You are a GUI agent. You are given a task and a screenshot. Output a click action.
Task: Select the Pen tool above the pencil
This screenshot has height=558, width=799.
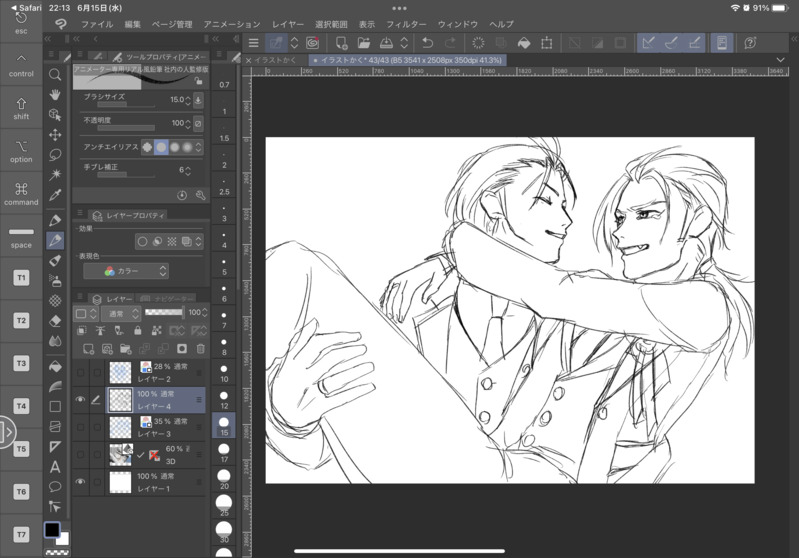click(x=55, y=220)
